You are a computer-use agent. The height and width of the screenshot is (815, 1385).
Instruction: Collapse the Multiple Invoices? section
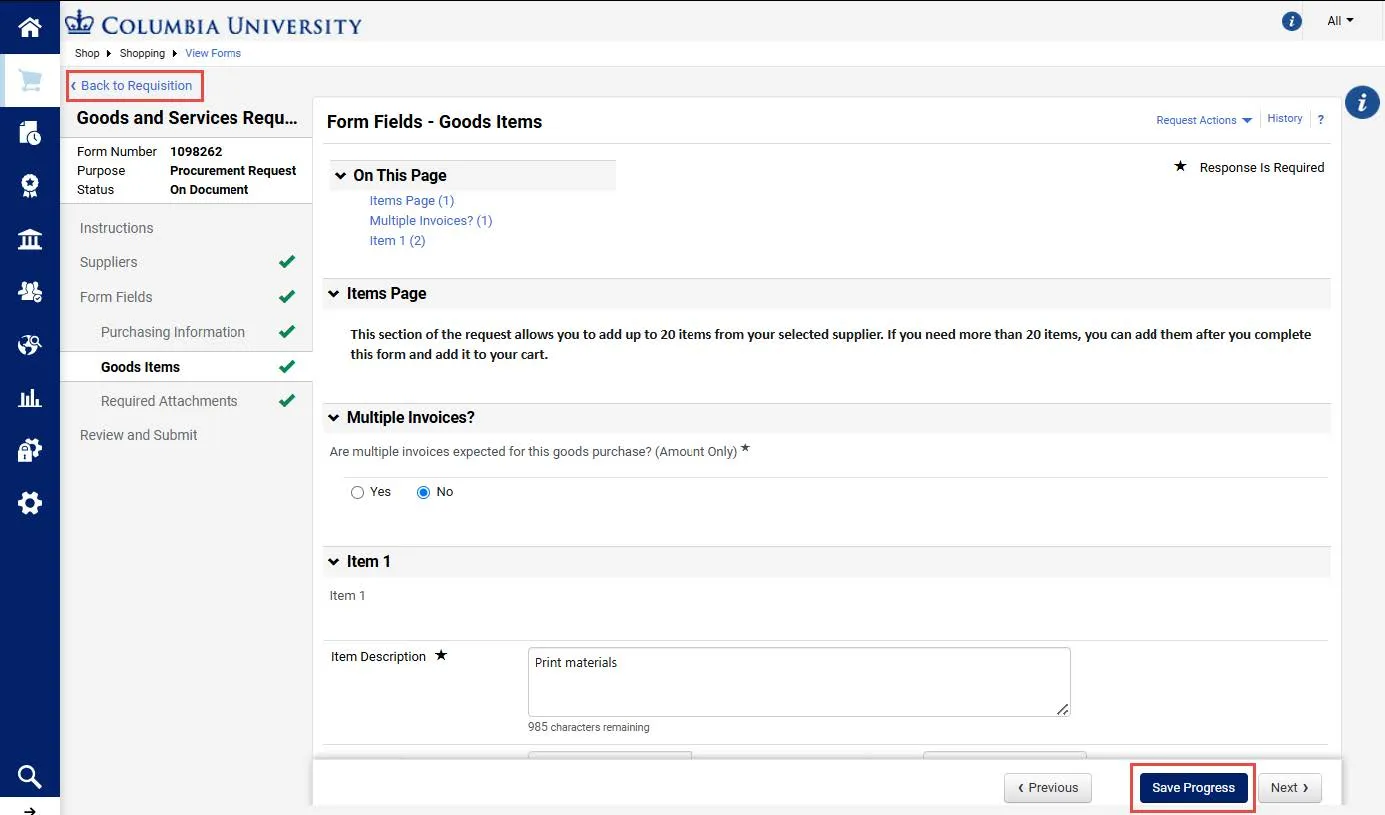coord(334,418)
